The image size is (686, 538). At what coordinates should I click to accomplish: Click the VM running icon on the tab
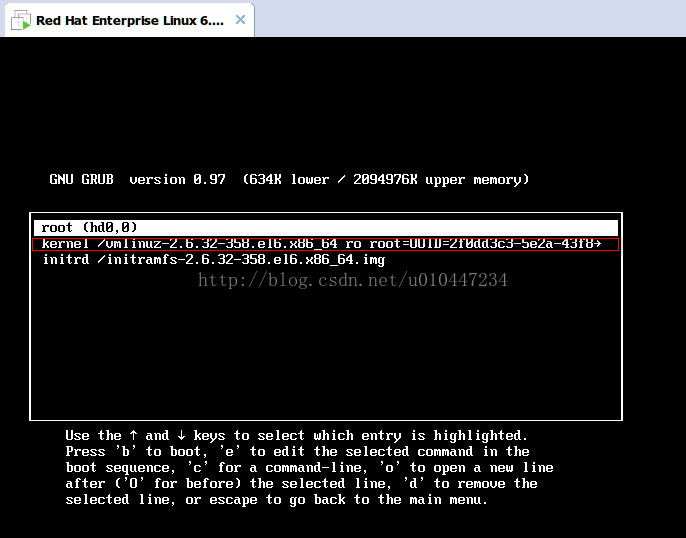(21, 20)
